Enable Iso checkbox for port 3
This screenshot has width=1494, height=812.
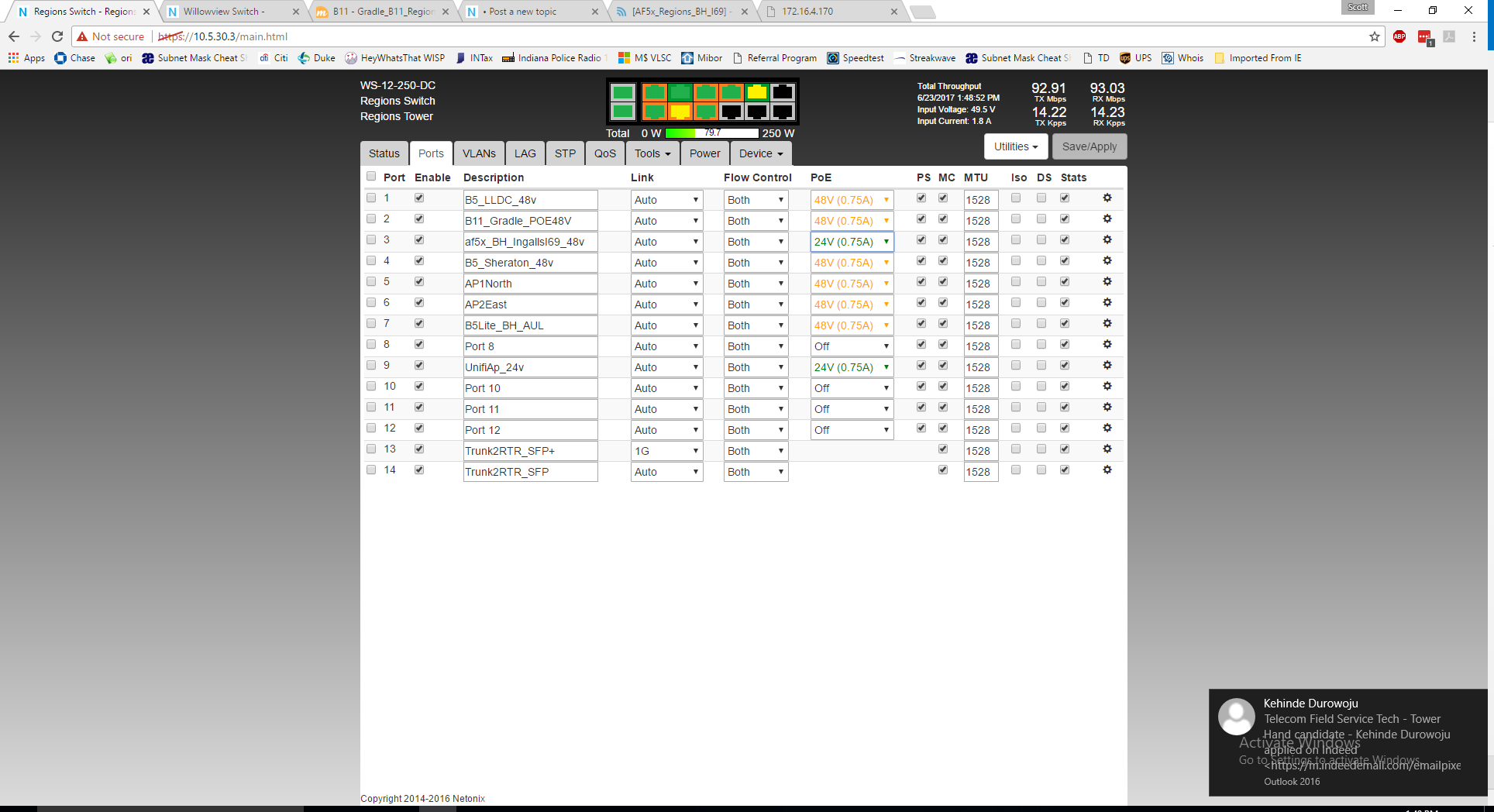(1016, 240)
